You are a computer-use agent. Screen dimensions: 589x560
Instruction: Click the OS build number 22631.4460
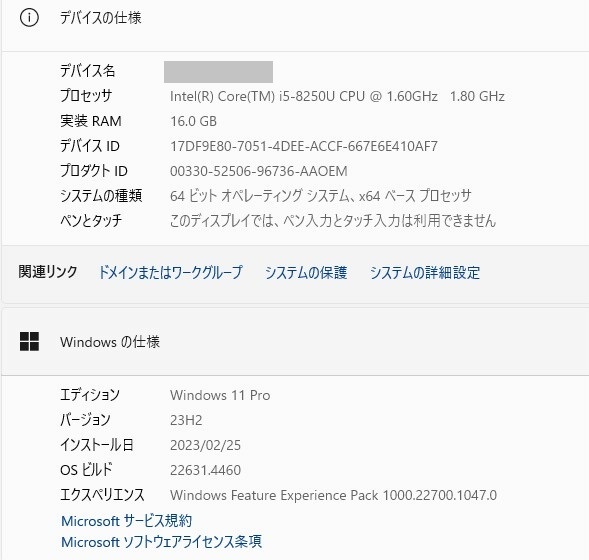205,470
